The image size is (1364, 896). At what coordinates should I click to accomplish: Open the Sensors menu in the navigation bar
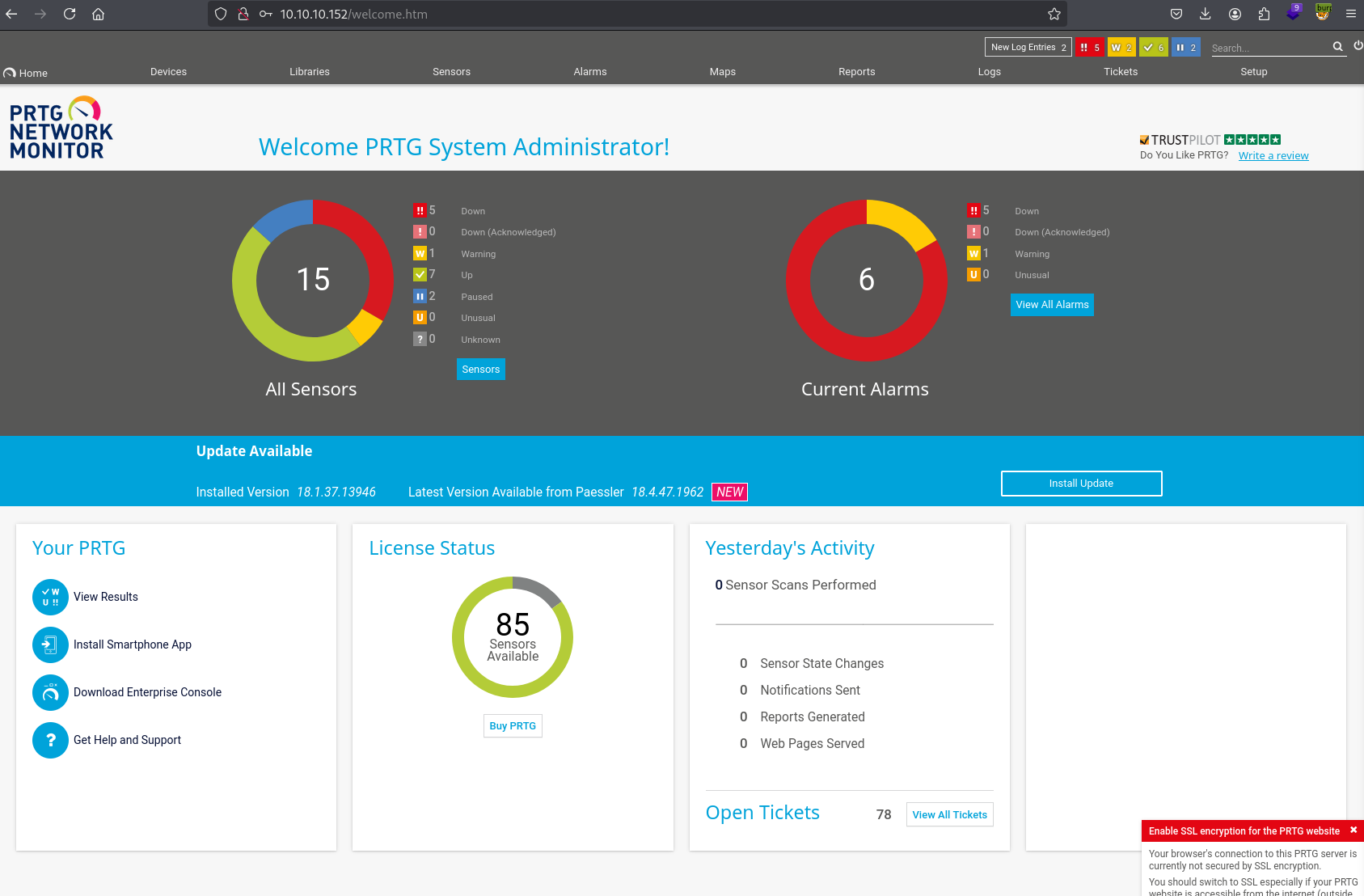click(451, 72)
